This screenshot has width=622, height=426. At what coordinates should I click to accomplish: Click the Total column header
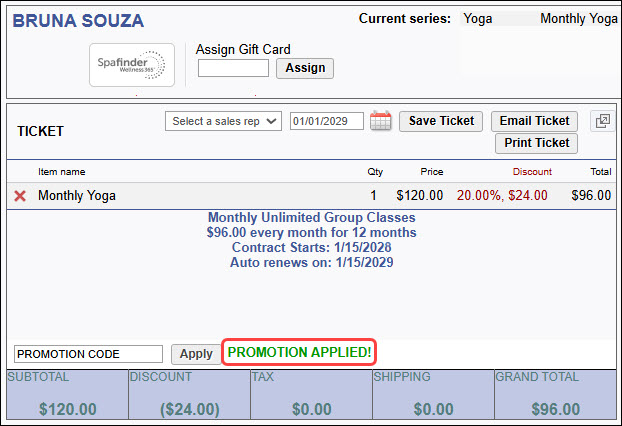tap(601, 172)
